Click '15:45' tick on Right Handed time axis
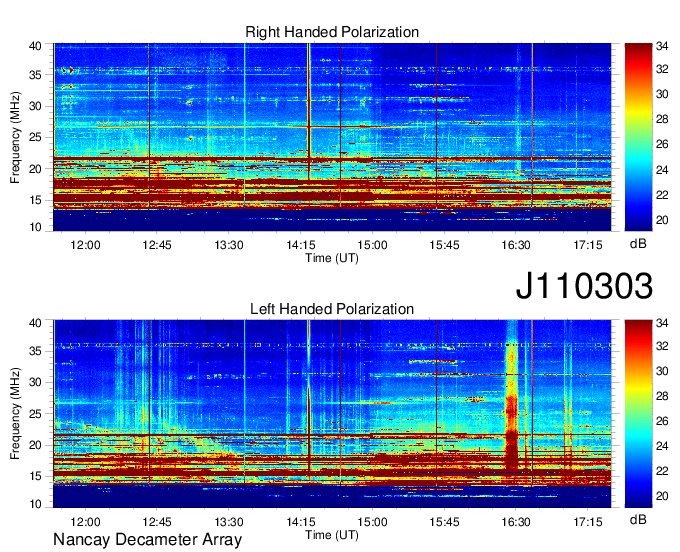680x552 pixels. [x=444, y=245]
